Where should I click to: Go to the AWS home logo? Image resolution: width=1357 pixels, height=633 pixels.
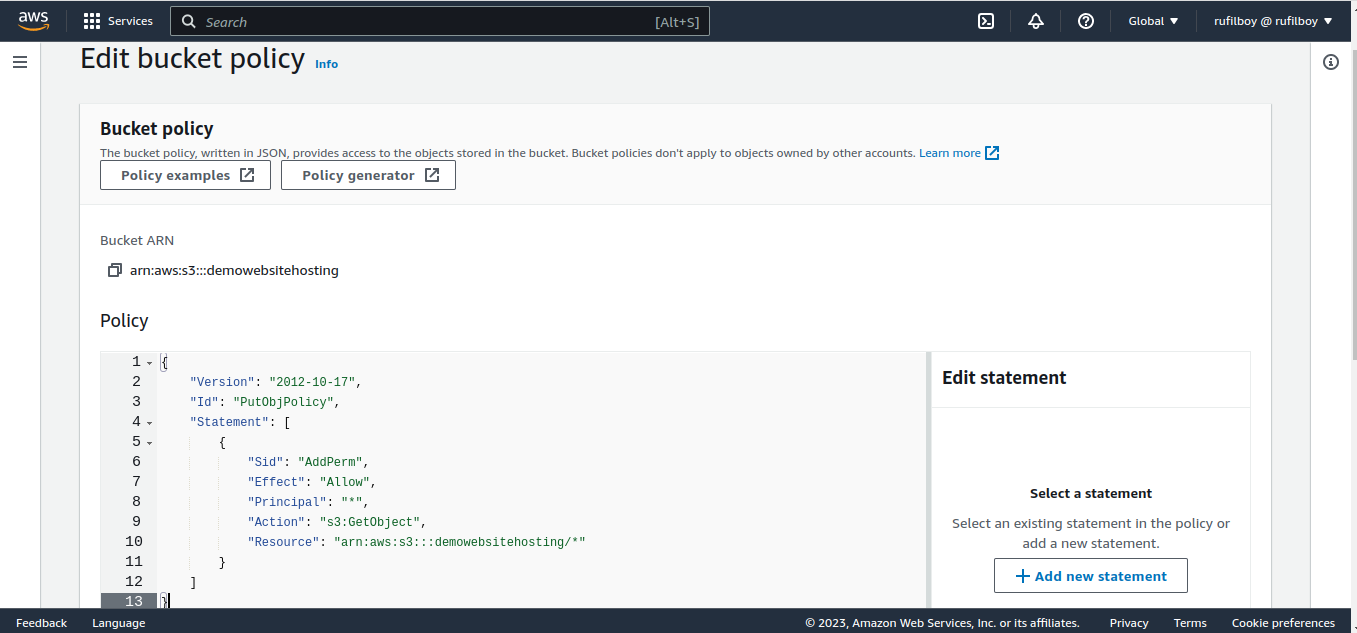(33, 21)
